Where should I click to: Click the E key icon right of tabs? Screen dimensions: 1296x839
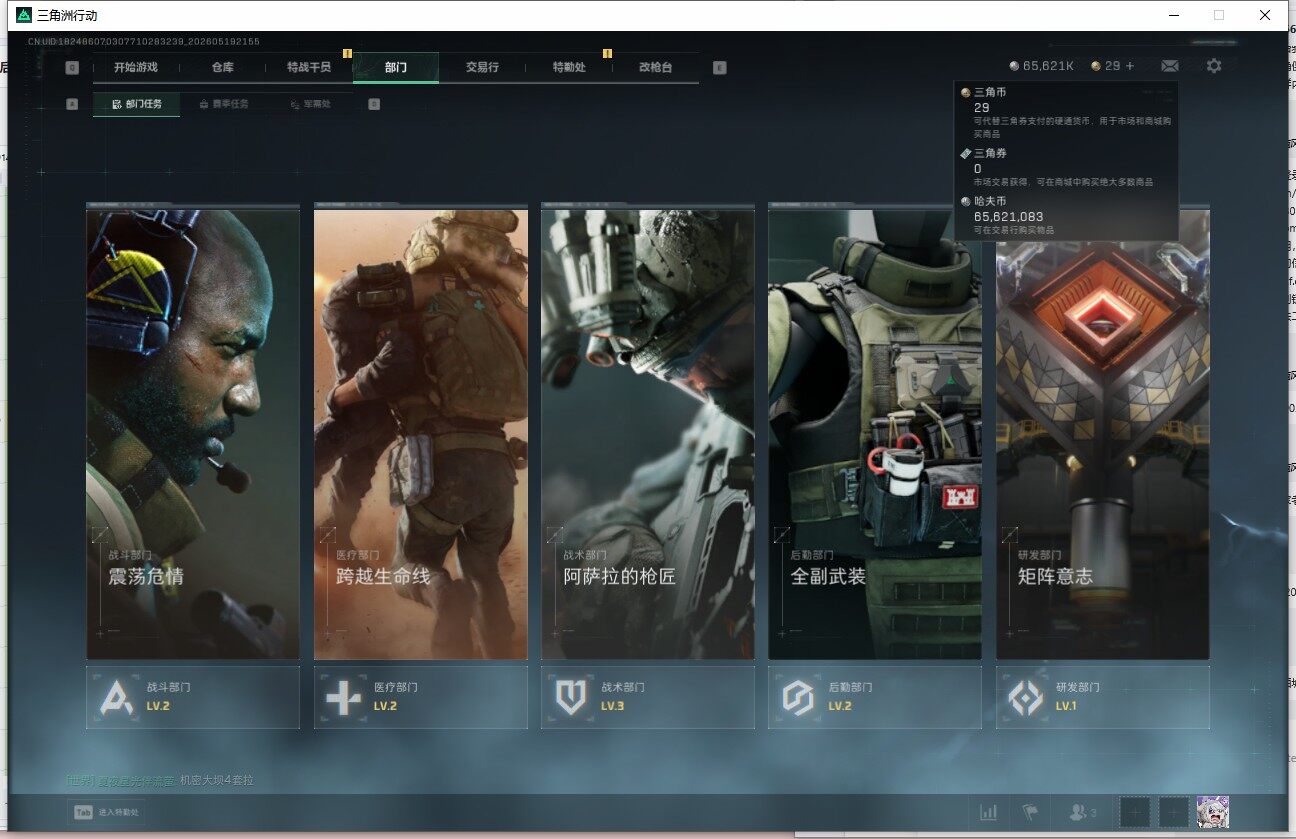pyautogui.click(x=720, y=68)
